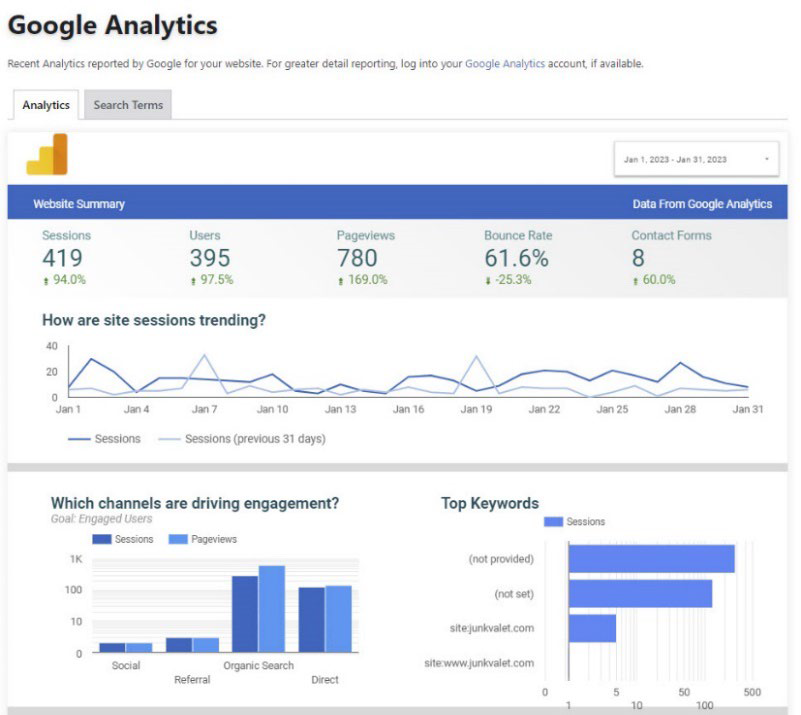This screenshot has width=801, height=715.
Task: Click the Sessions legend swatch in channels chart
Action: [102, 539]
